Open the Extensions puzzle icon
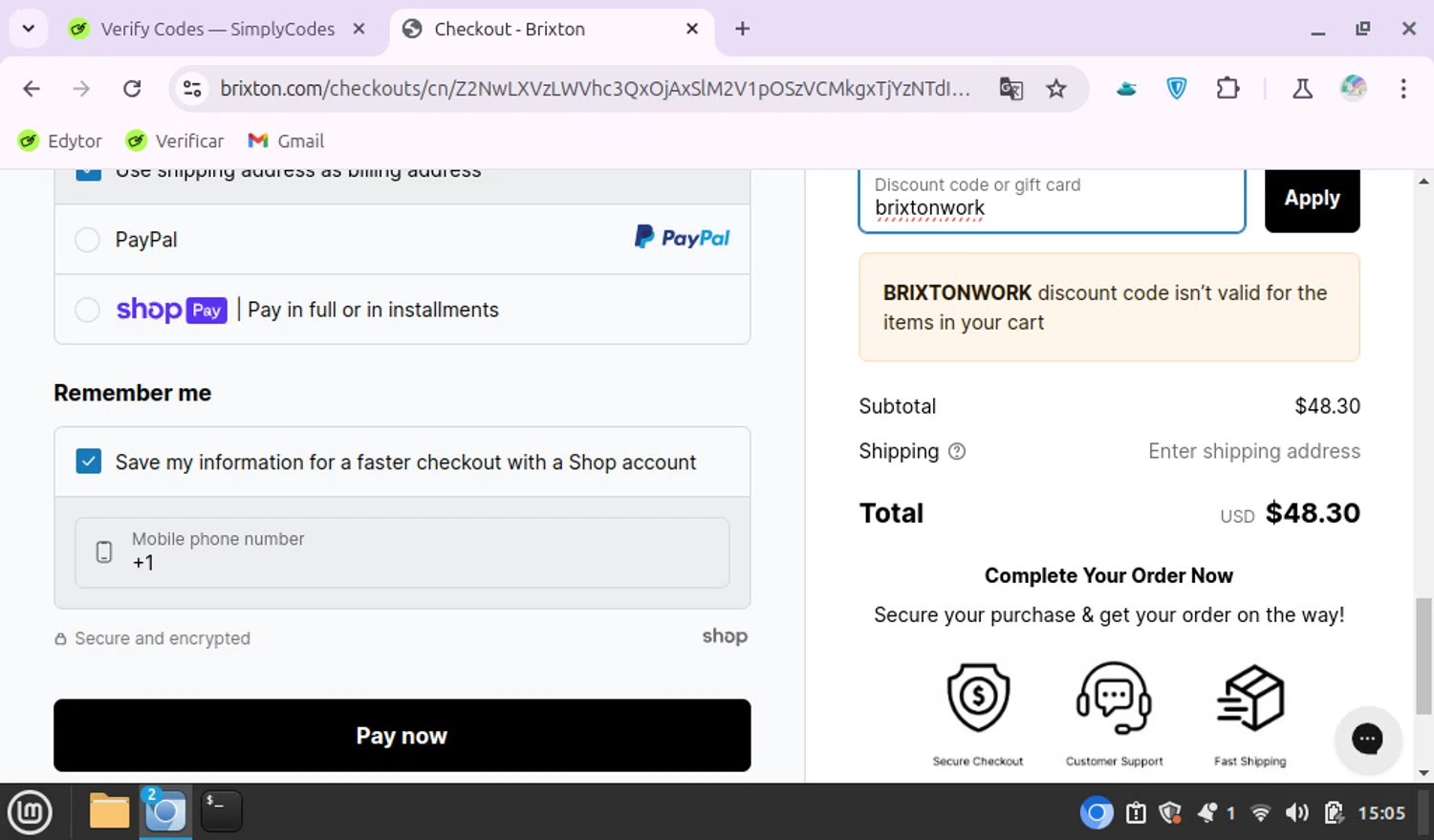Image resolution: width=1434 pixels, height=840 pixels. (1228, 89)
